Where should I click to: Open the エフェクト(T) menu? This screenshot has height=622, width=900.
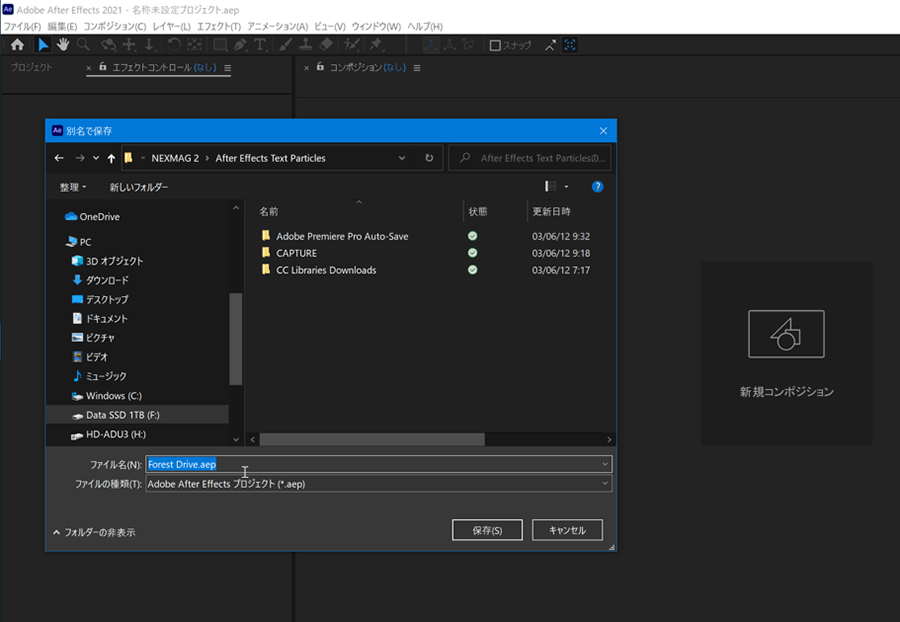click(x=219, y=26)
